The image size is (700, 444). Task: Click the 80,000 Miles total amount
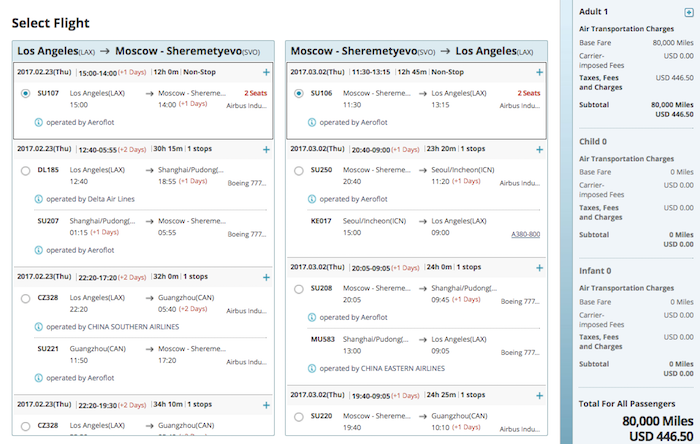tap(658, 421)
